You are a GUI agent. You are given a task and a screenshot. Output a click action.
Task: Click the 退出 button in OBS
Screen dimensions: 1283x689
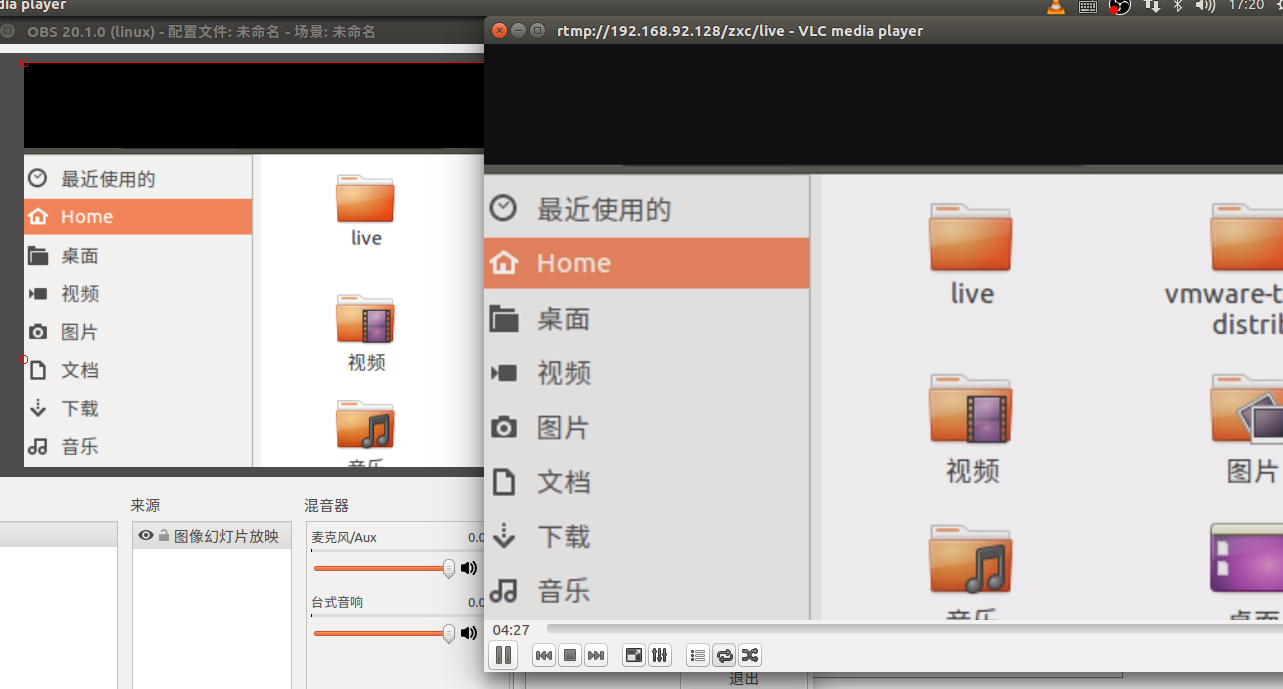pyautogui.click(x=744, y=680)
